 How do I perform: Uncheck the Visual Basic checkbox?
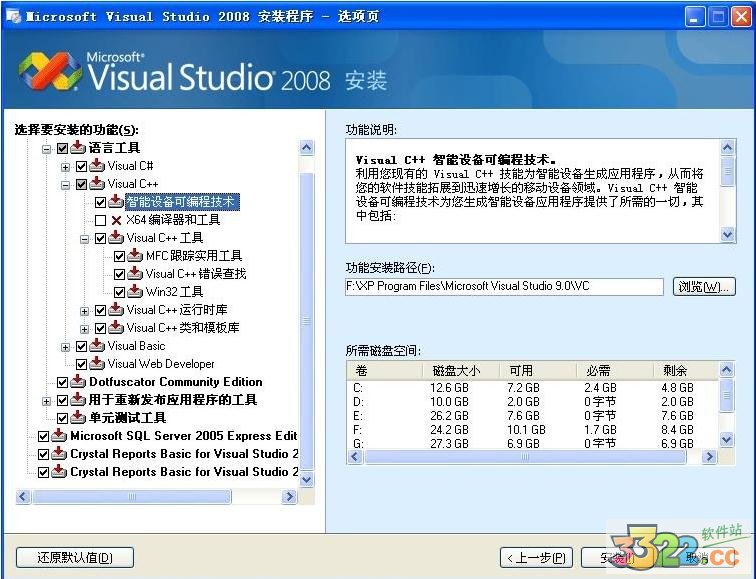pos(81,347)
